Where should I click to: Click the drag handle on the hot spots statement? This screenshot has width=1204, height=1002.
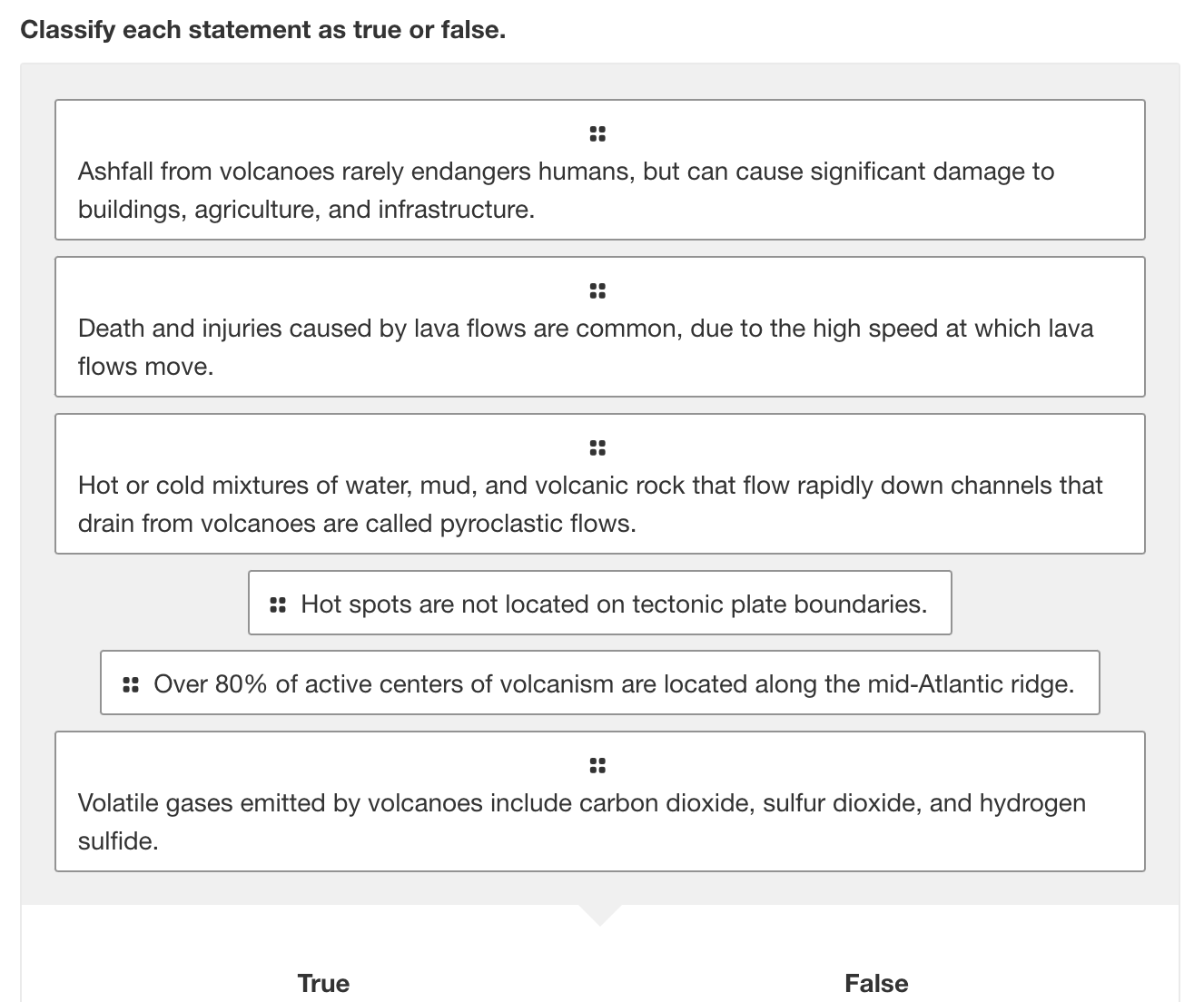277,604
